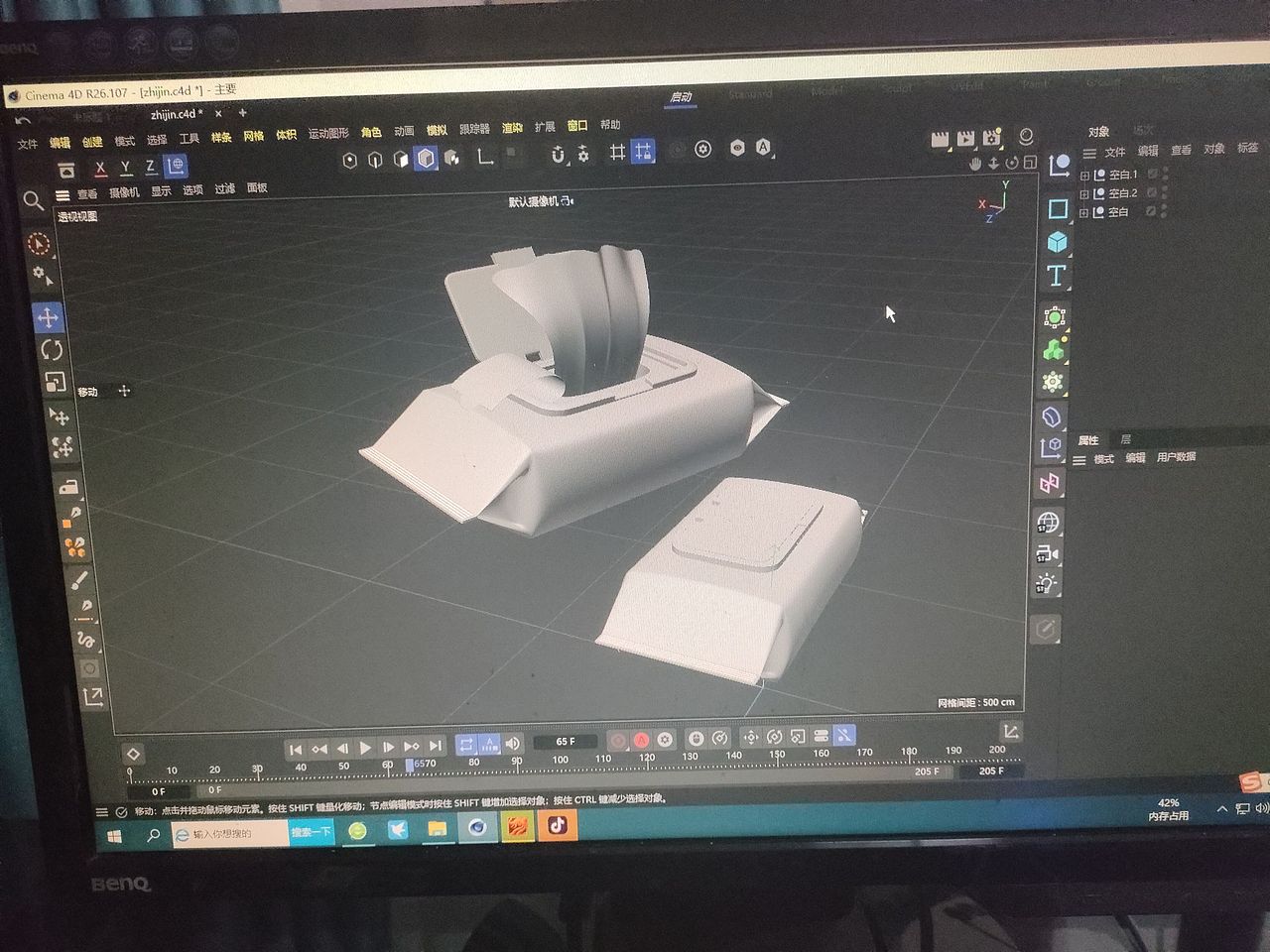The image size is (1270, 952).
Task: Click the light bulb icon in right toolbar
Action: (1046, 585)
